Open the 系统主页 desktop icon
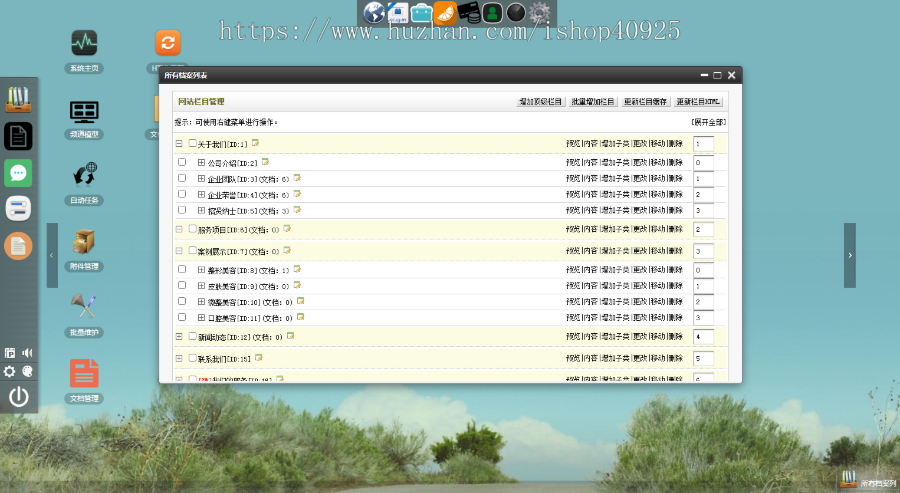900x493 pixels. (84, 44)
